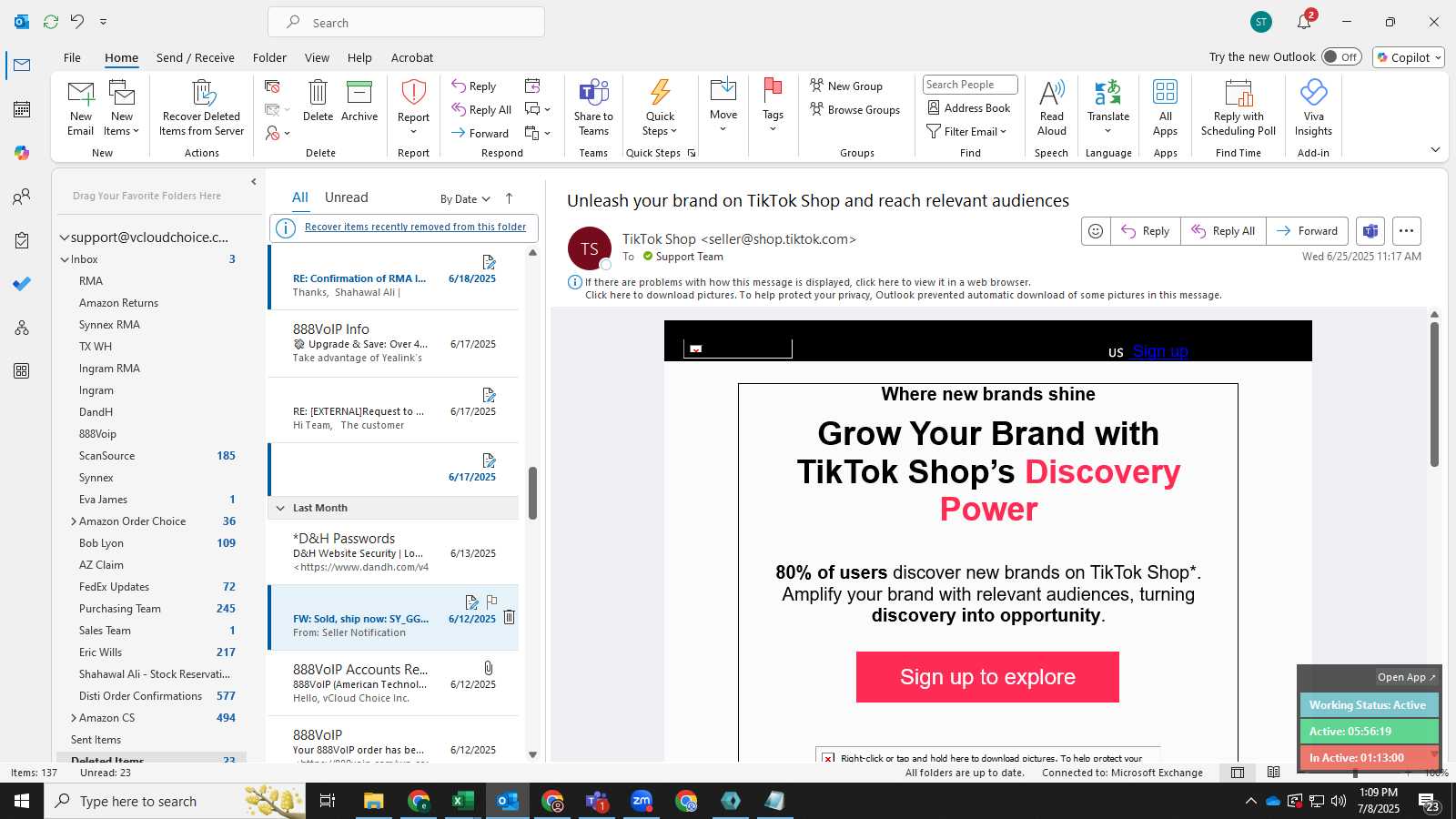Open the People contacts view in sidebar

pos(22,197)
